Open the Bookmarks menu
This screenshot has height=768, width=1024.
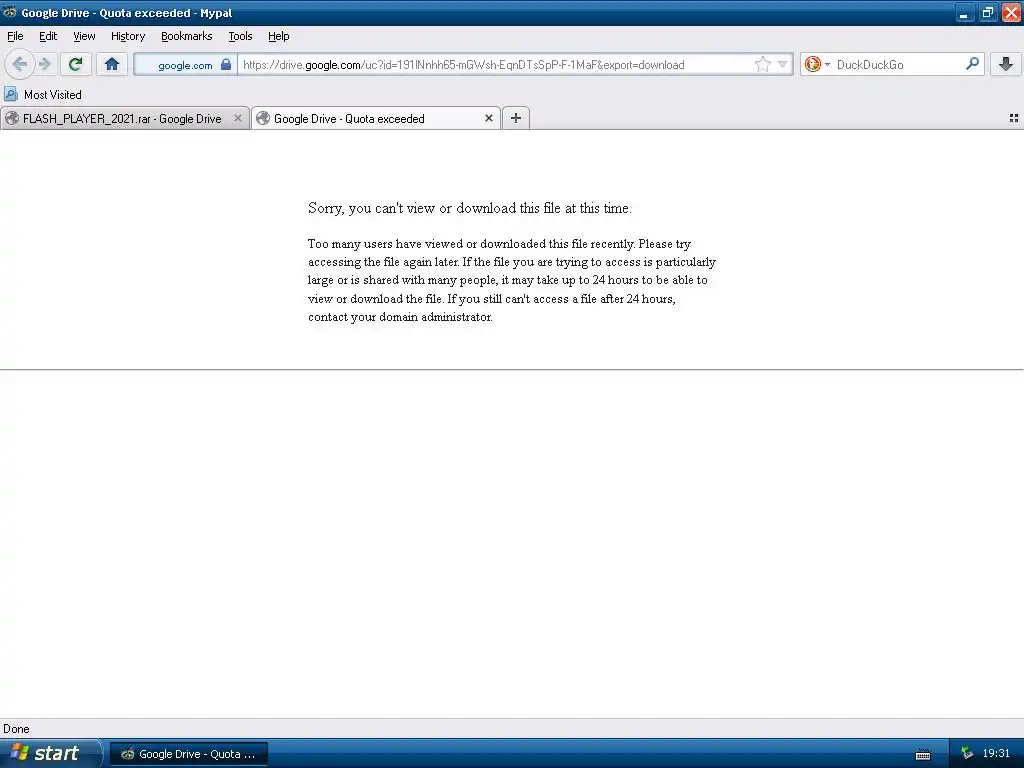pos(187,36)
